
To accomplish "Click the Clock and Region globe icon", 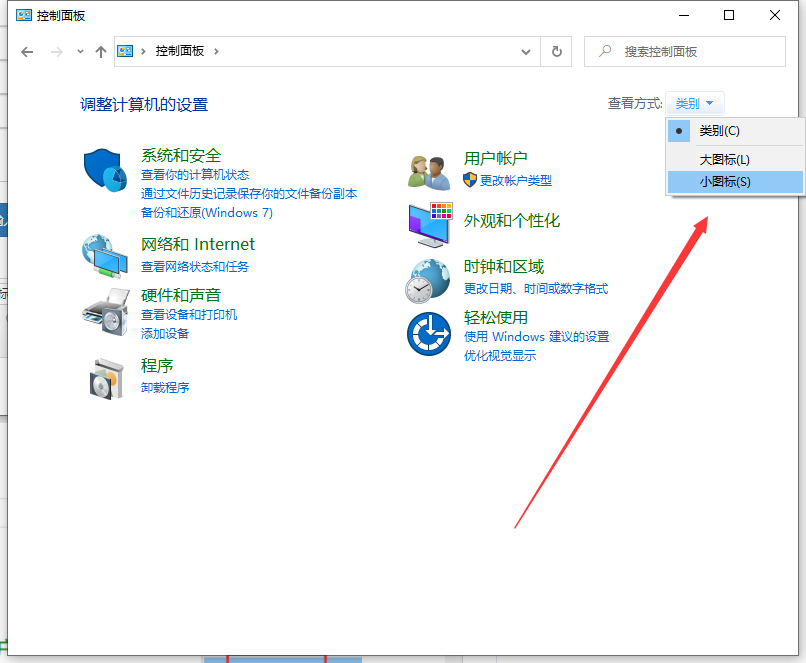I will pos(428,280).
